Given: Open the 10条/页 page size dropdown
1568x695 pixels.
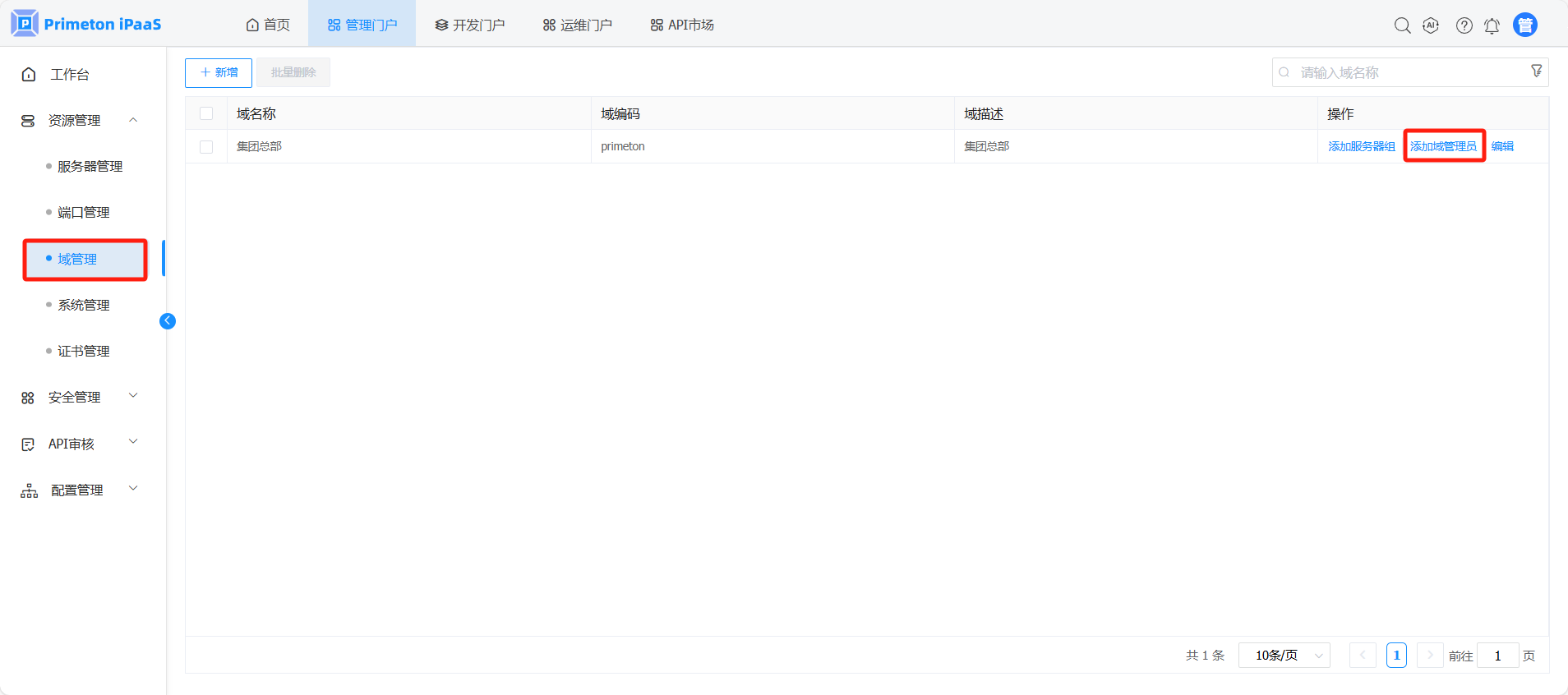Looking at the screenshot, I should point(1284,656).
